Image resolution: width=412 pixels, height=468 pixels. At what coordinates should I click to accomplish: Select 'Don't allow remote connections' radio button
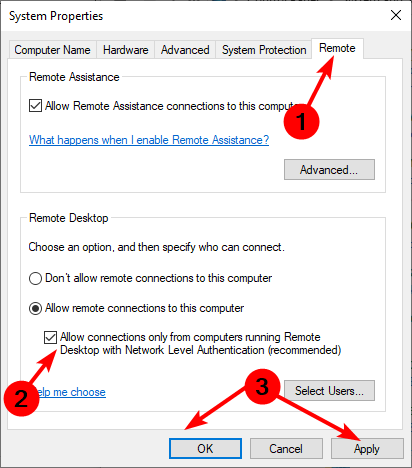[35, 278]
